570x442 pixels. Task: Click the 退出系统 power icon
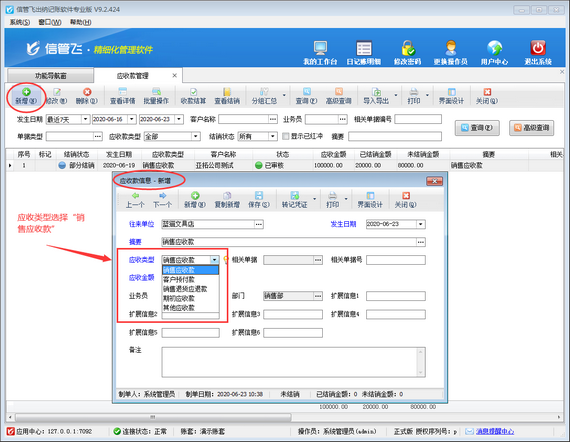click(538, 53)
